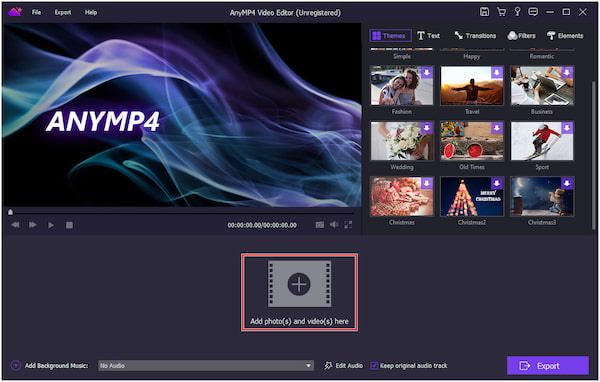Switch to the Elements tab
This screenshot has height=382, width=600.
pos(565,36)
